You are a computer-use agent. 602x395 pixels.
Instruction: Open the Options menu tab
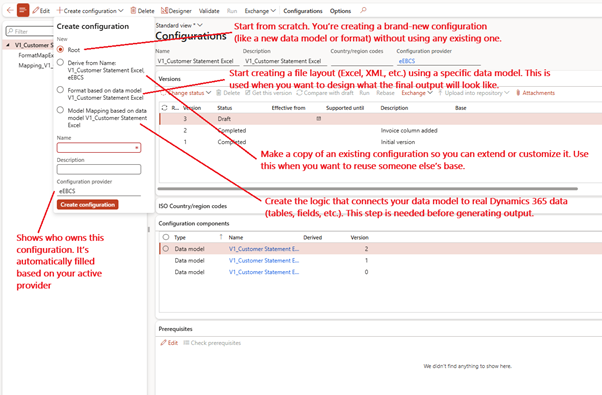pyautogui.click(x=340, y=11)
